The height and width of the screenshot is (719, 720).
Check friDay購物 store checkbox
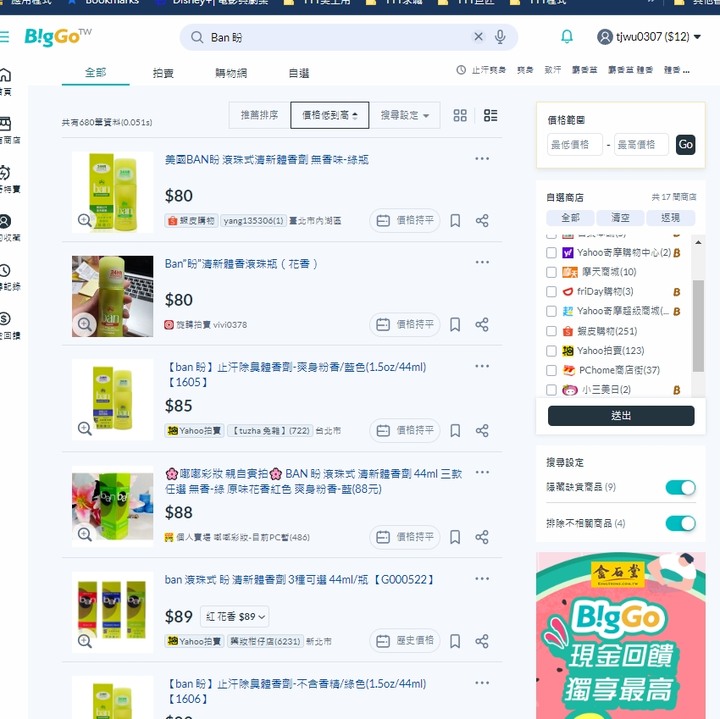(x=551, y=292)
